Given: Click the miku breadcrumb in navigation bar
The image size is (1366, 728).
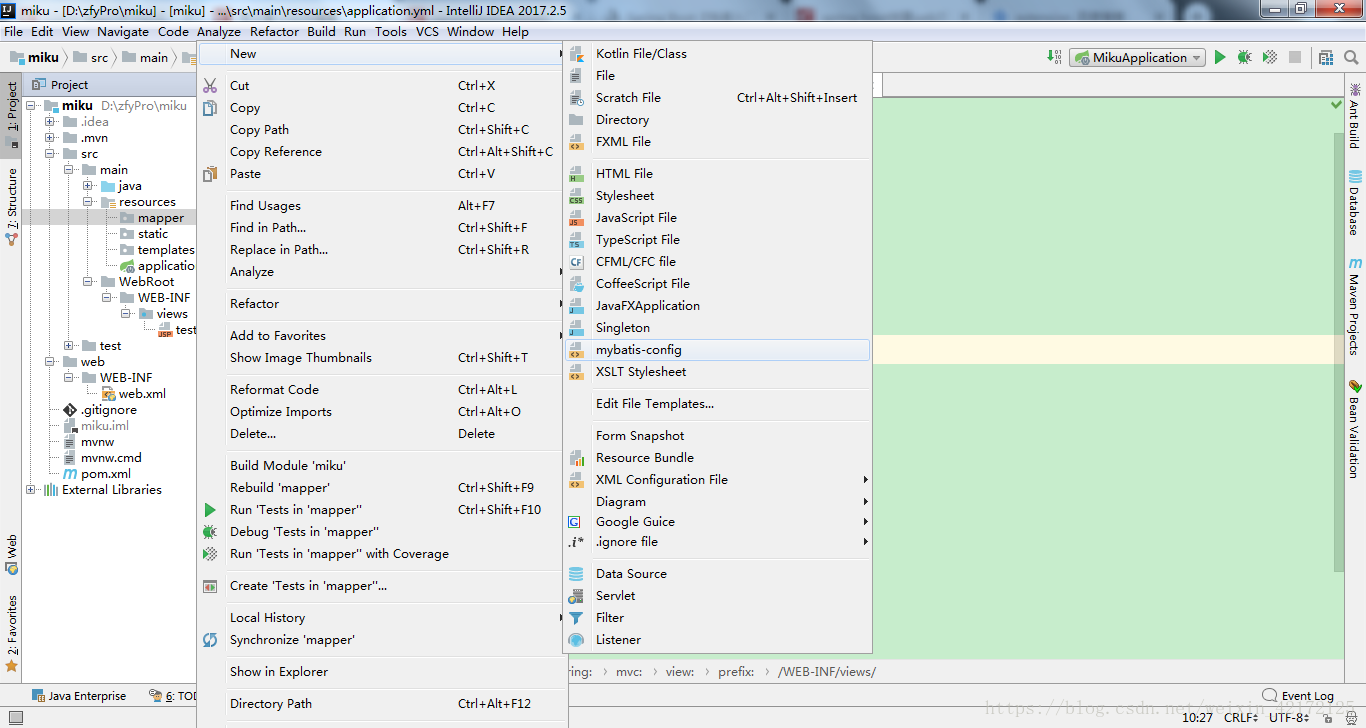Looking at the screenshot, I should [35, 58].
